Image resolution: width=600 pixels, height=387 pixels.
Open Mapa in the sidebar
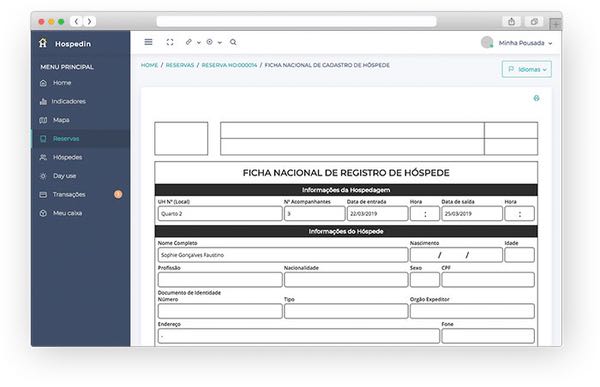coord(80,120)
